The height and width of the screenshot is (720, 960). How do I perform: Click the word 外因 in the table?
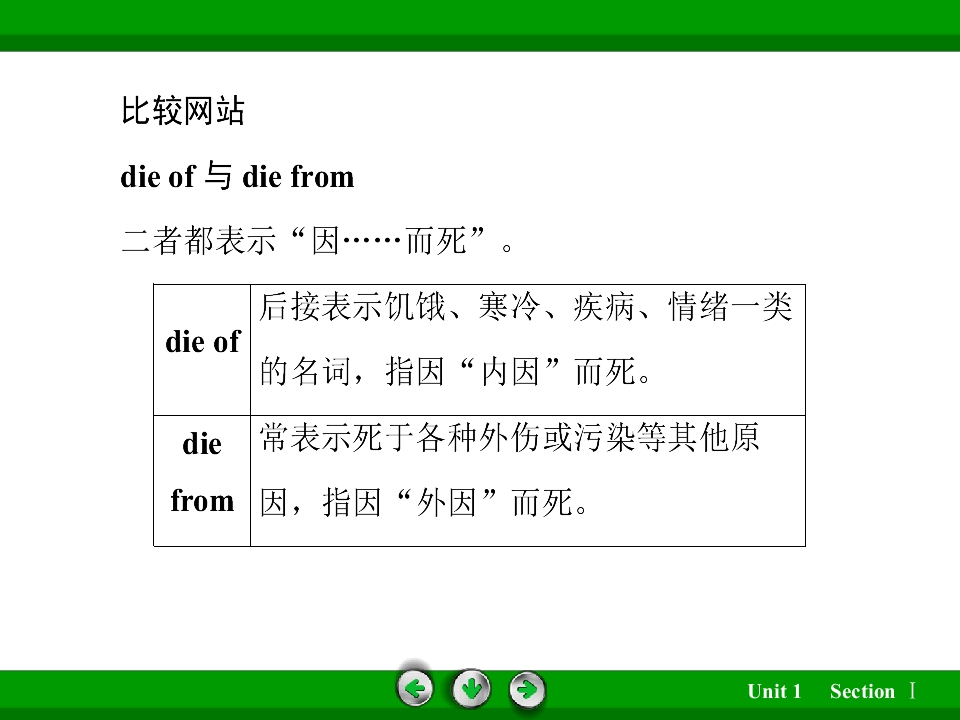[446, 502]
